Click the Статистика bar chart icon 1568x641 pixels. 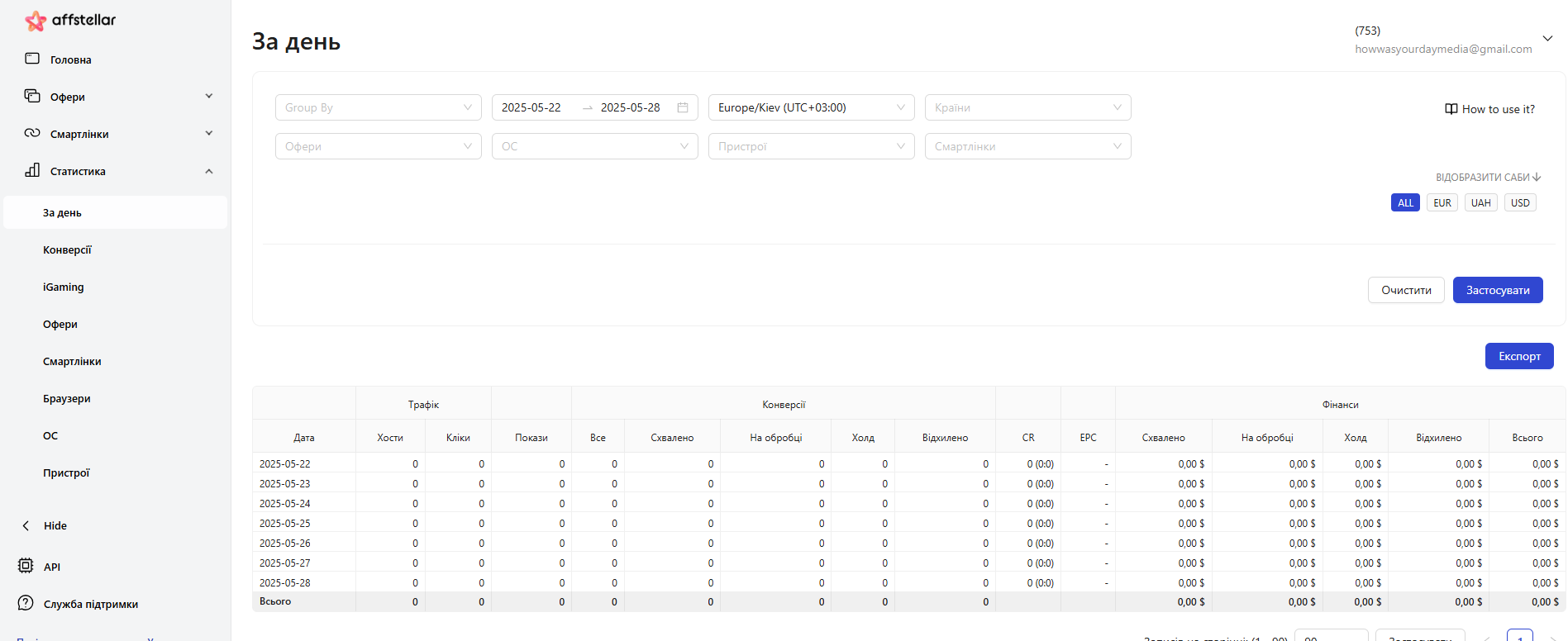(x=32, y=170)
